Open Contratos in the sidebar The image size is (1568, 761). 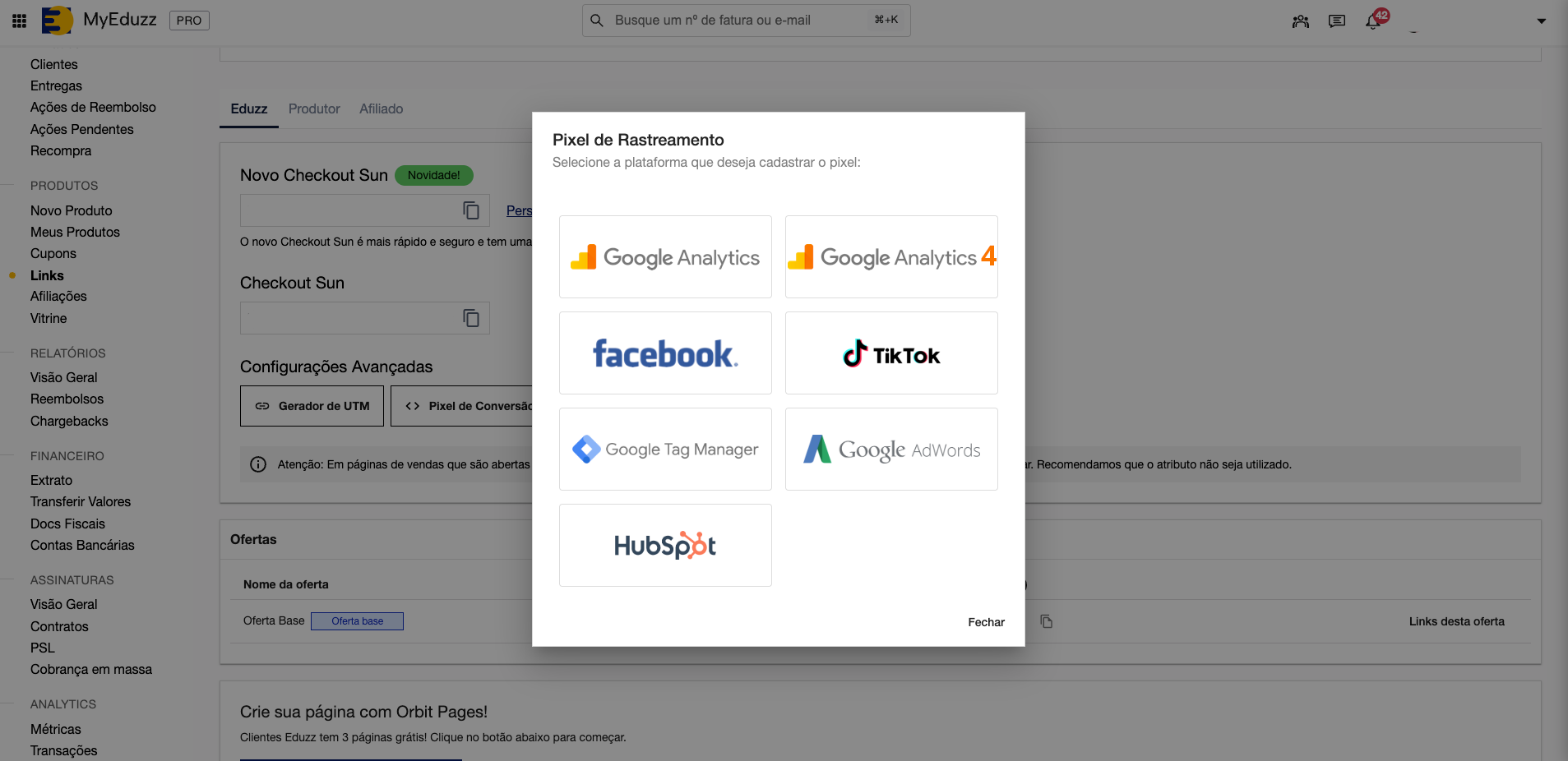[x=59, y=626]
